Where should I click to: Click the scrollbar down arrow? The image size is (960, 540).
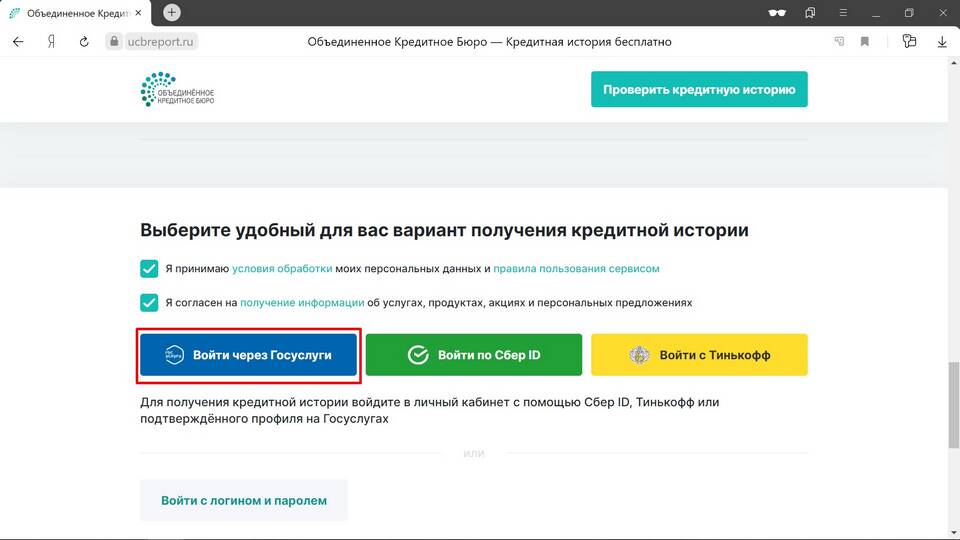tap(953, 533)
